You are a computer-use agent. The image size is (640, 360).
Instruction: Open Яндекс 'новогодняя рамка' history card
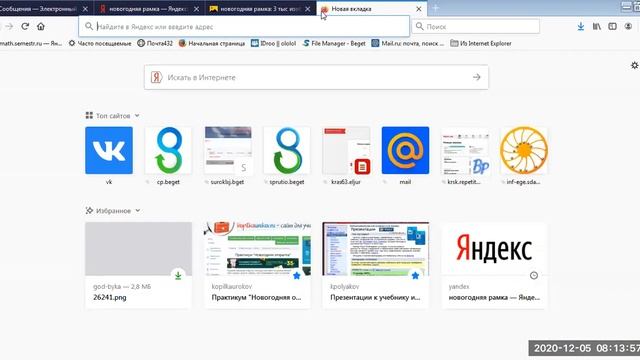coord(494,265)
